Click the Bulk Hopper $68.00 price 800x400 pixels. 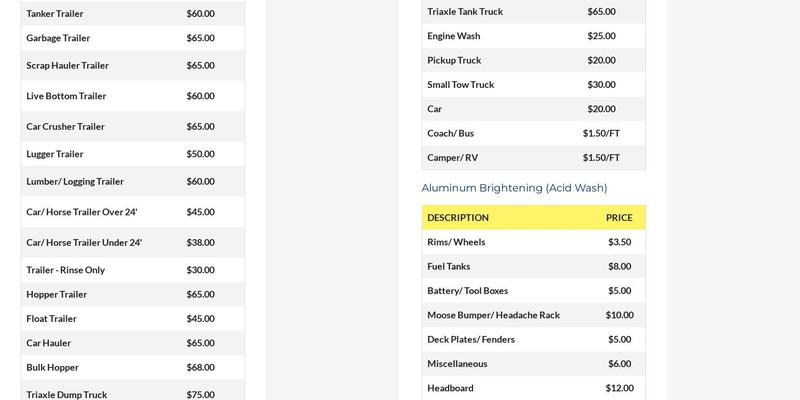click(200, 367)
